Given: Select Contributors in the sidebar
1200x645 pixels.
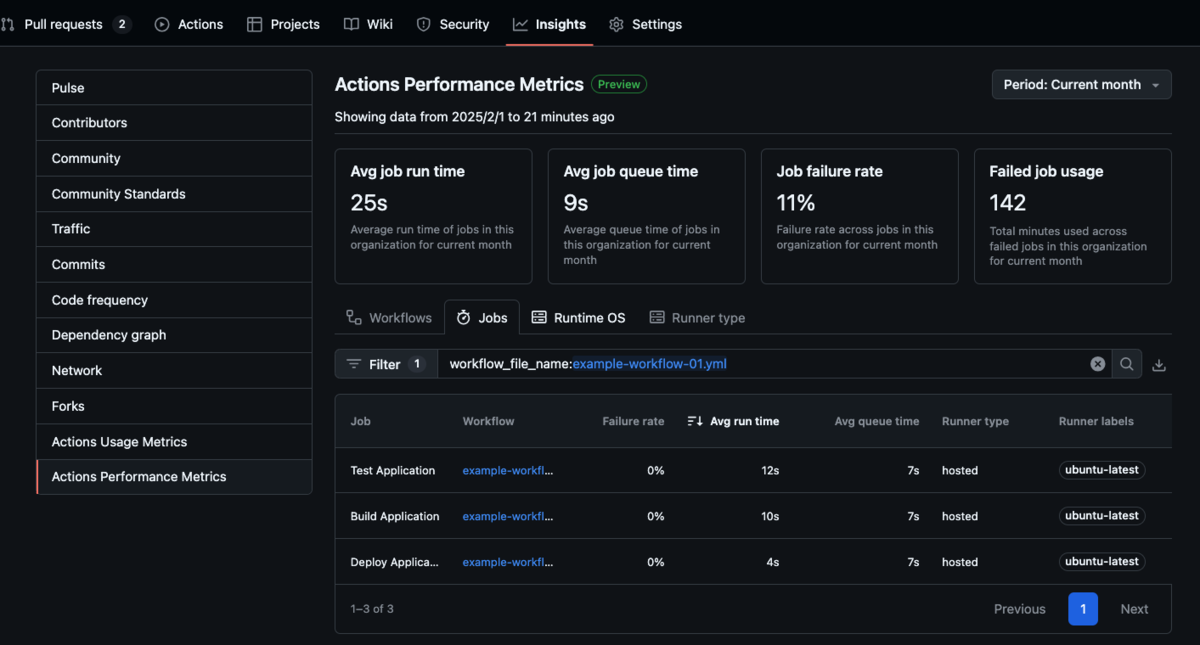Looking at the screenshot, I should tap(174, 123).
